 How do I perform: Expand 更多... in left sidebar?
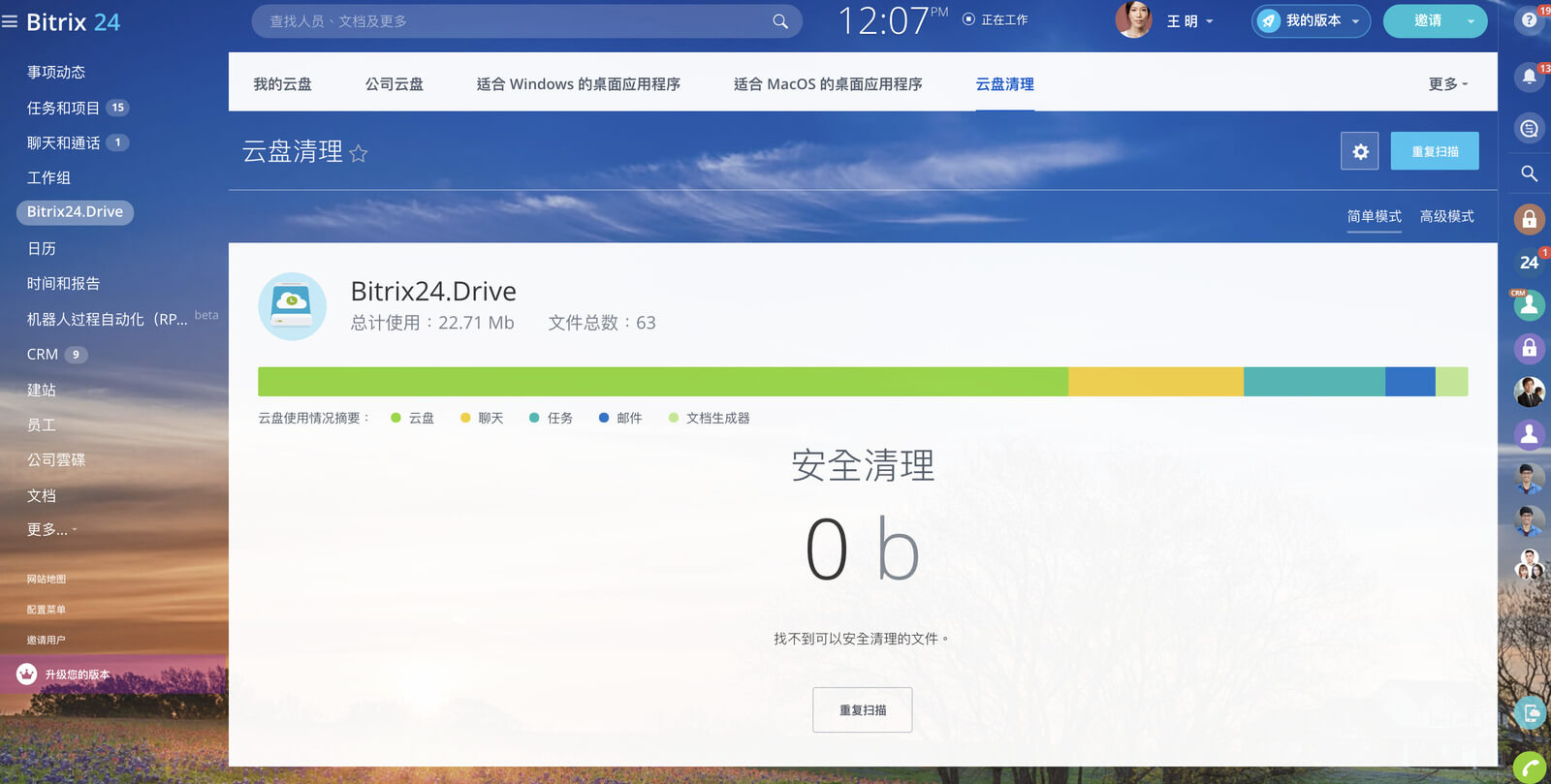pyautogui.click(x=51, y=529)
